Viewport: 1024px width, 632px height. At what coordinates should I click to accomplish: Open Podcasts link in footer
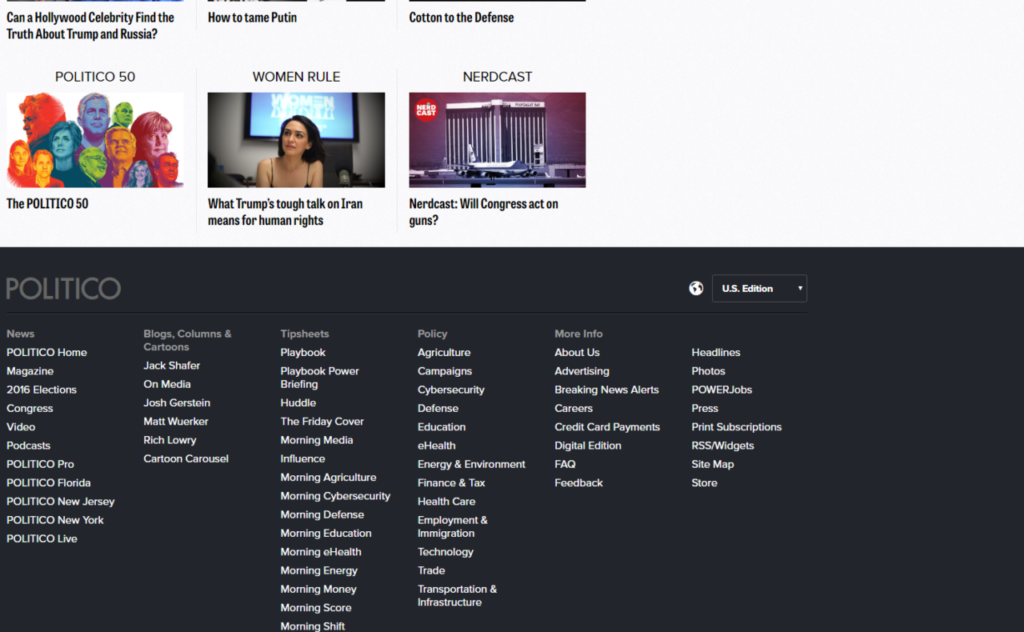click(28, 446)
